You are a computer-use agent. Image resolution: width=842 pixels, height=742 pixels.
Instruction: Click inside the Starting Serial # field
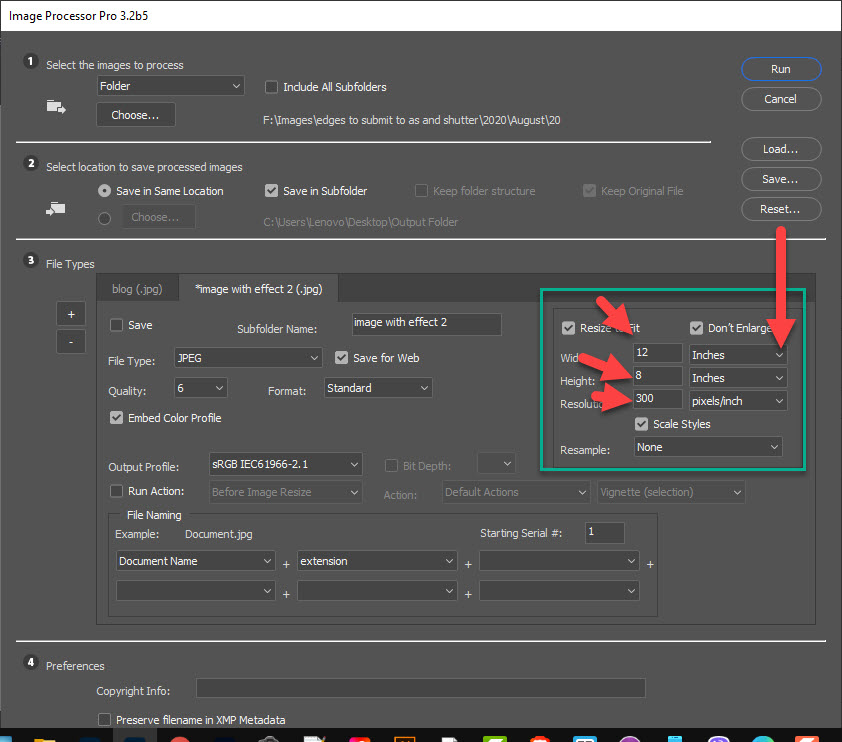(604, 533)
